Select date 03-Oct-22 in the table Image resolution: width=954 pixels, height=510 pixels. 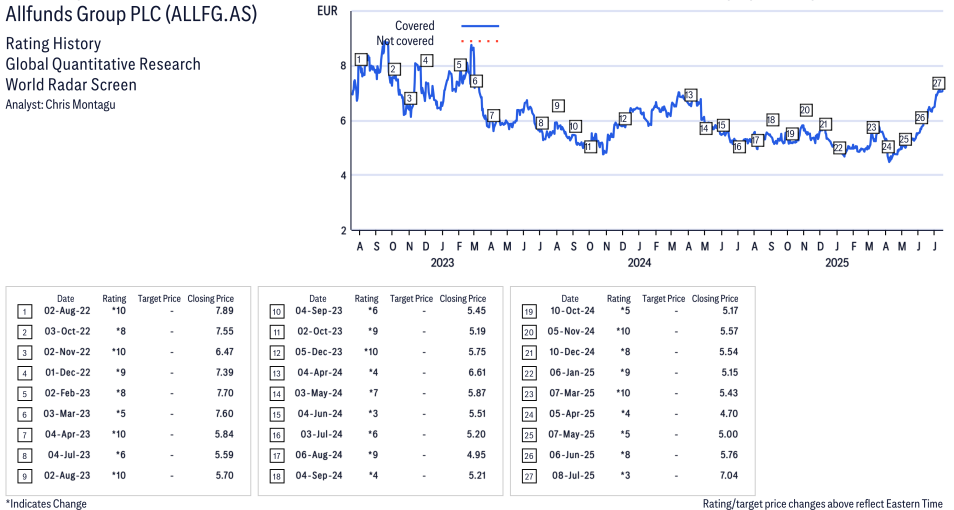pos(67,331)
